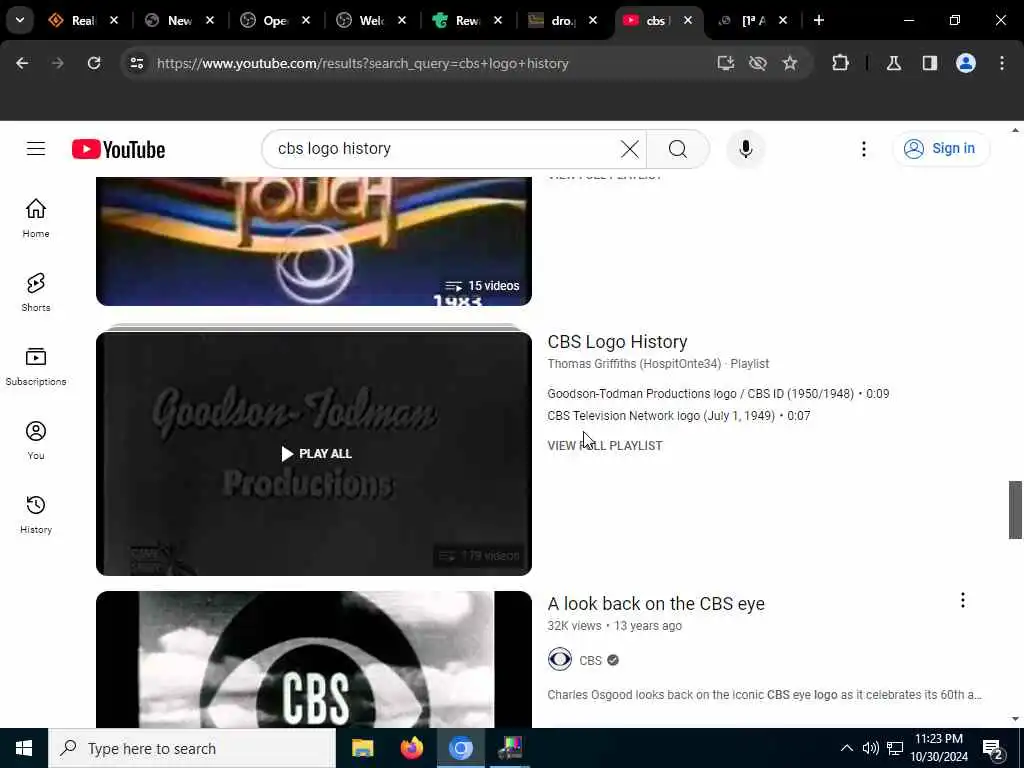Open the You section in sidebar
The image size is (1024, 768).
pyautogui.click(x=36, y=440)
